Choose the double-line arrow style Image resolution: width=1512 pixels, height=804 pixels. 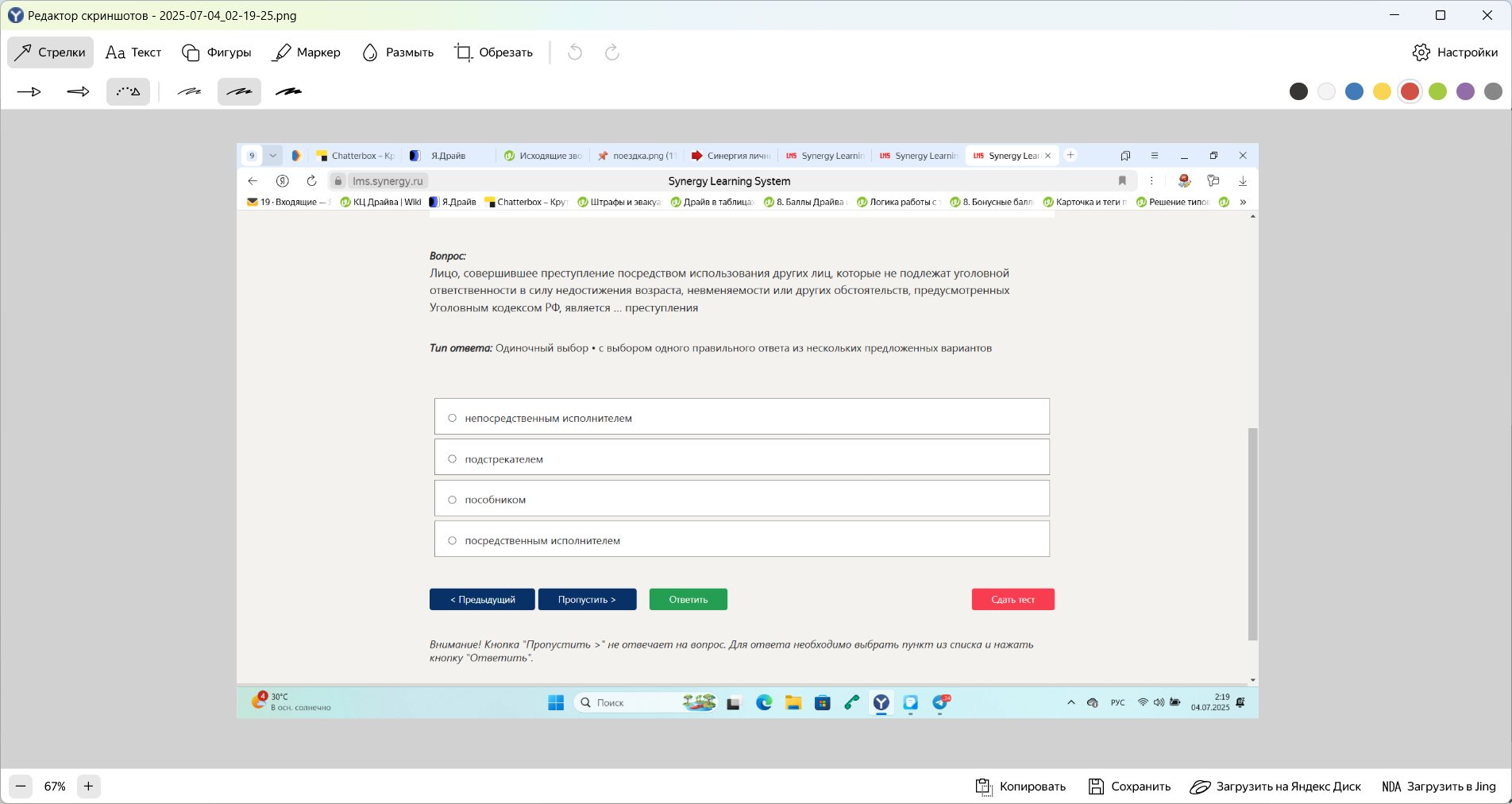pyautogui.click(x=78, y=92)
